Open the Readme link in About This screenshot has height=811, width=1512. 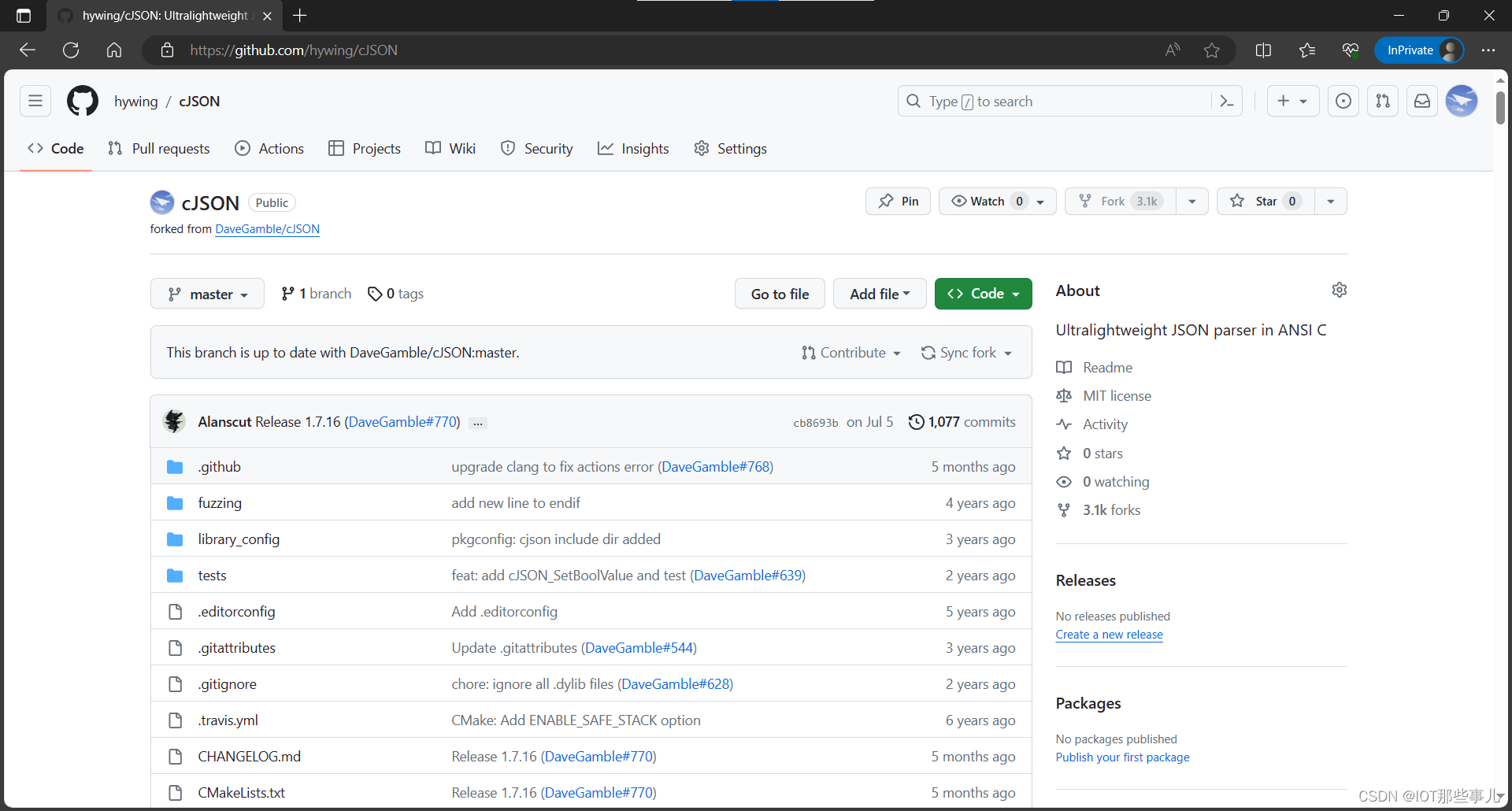pos(1095,368)
